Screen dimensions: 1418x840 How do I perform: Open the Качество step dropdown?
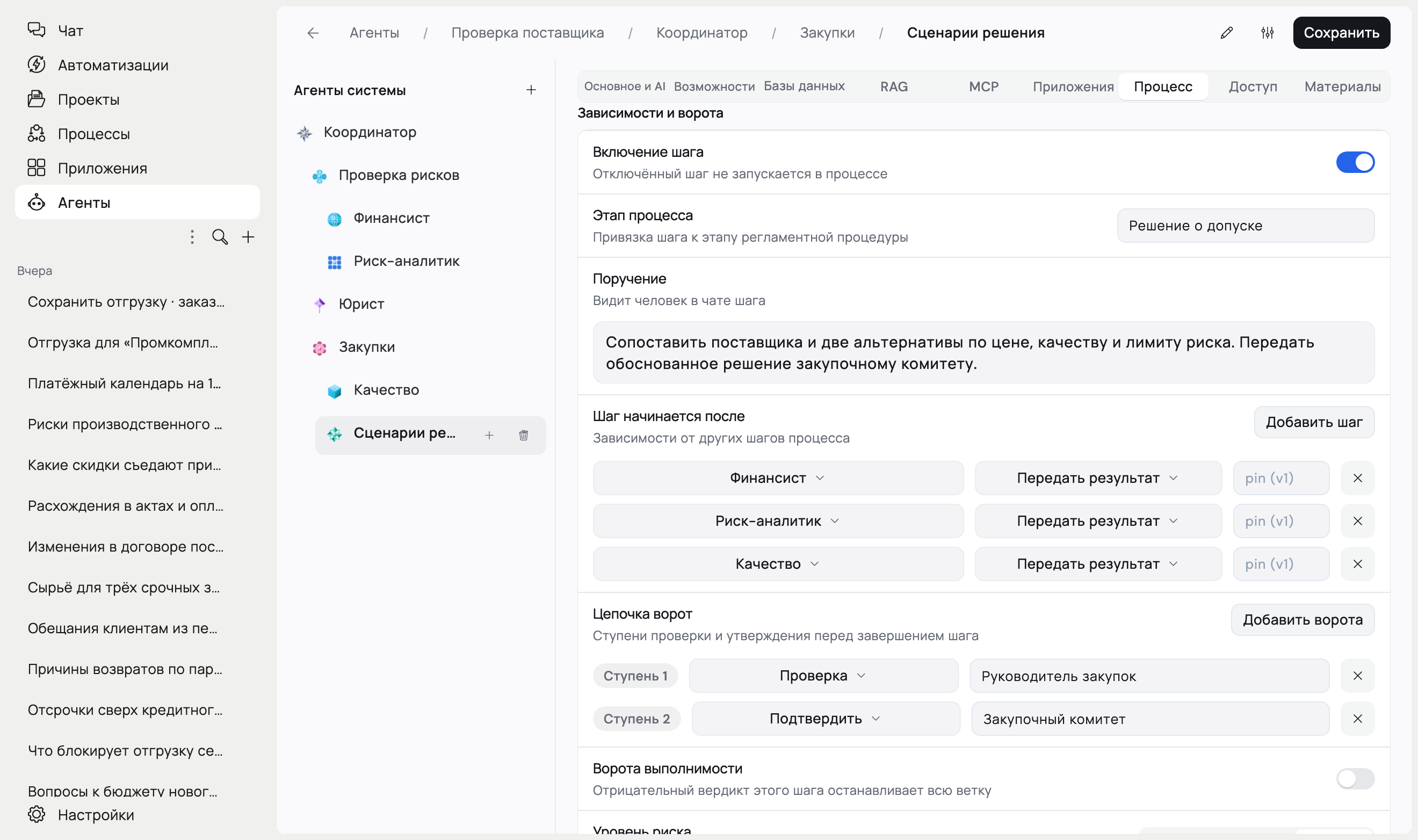tap(778, 564)
